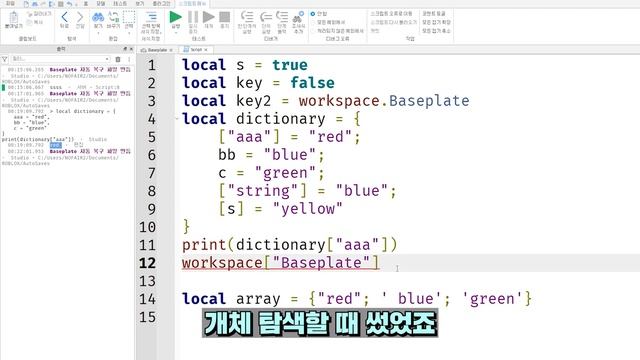Close the Output panel

[x=131, y=49]
